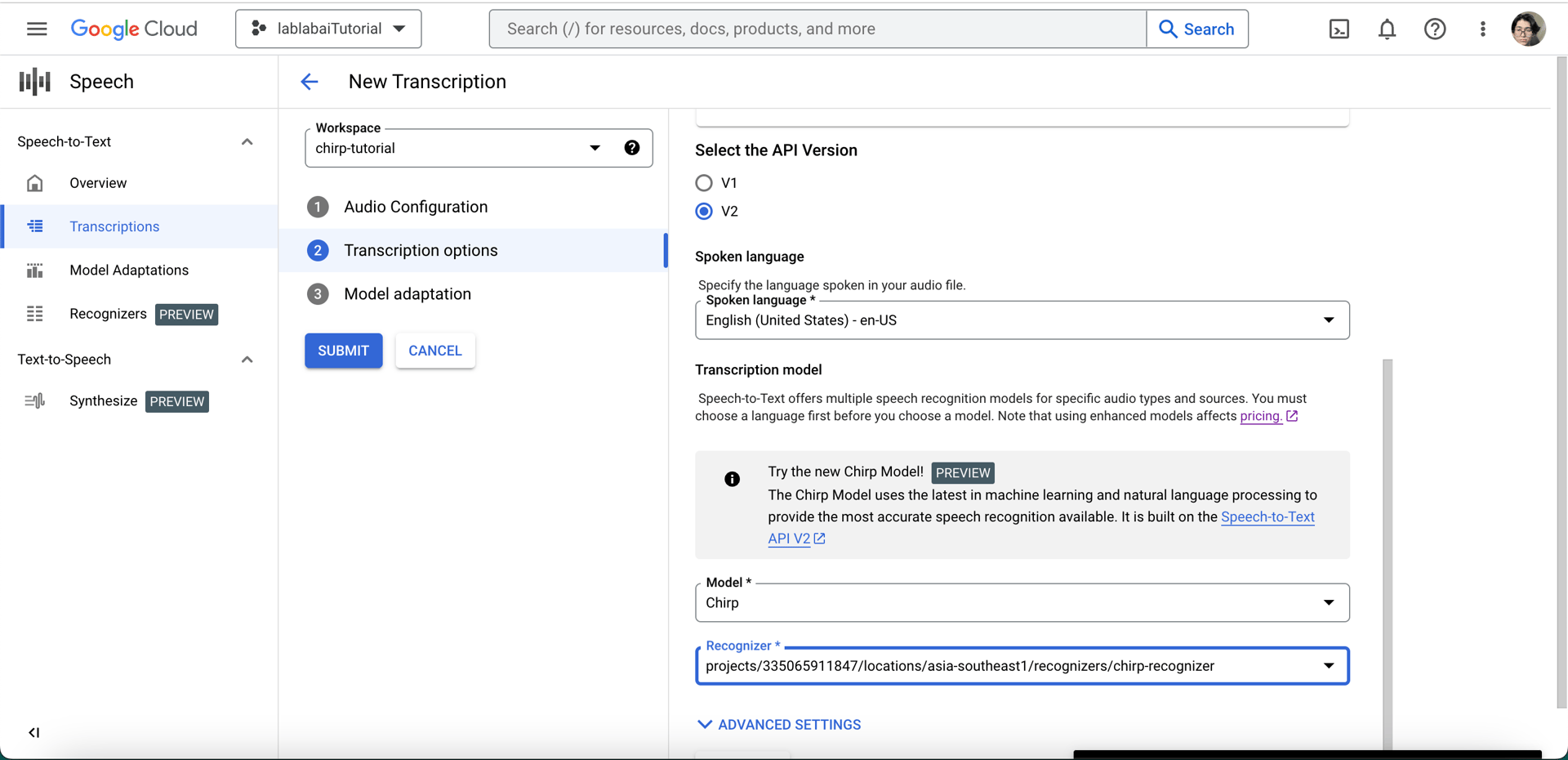Open the main navigation hamburger menu

point(37,29)
